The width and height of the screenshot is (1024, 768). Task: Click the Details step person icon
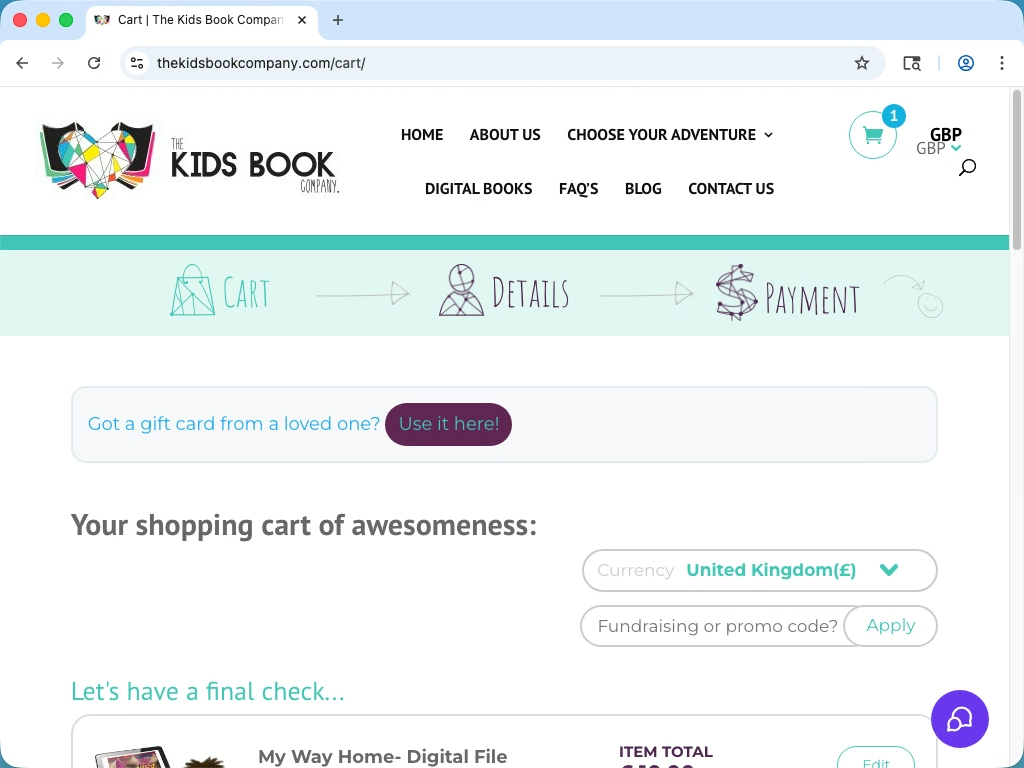(460, 291)
